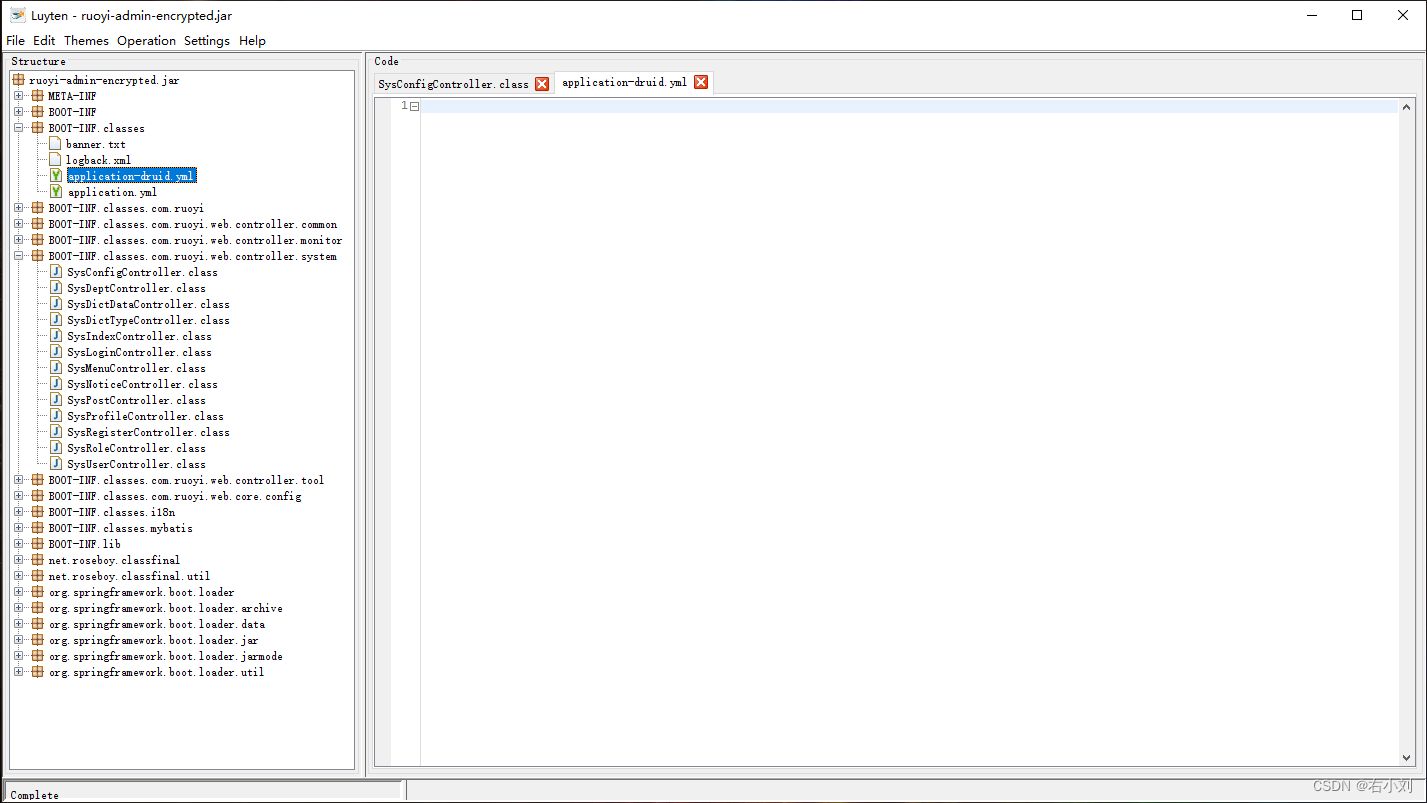Select SysLoginController.class in the tree

(x=139, y=352)
